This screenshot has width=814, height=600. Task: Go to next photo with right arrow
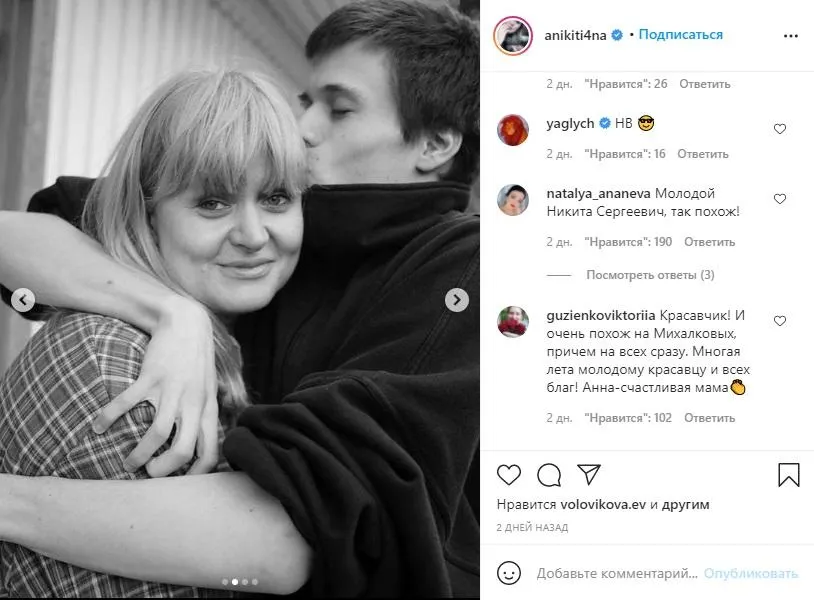coord(457,299)
